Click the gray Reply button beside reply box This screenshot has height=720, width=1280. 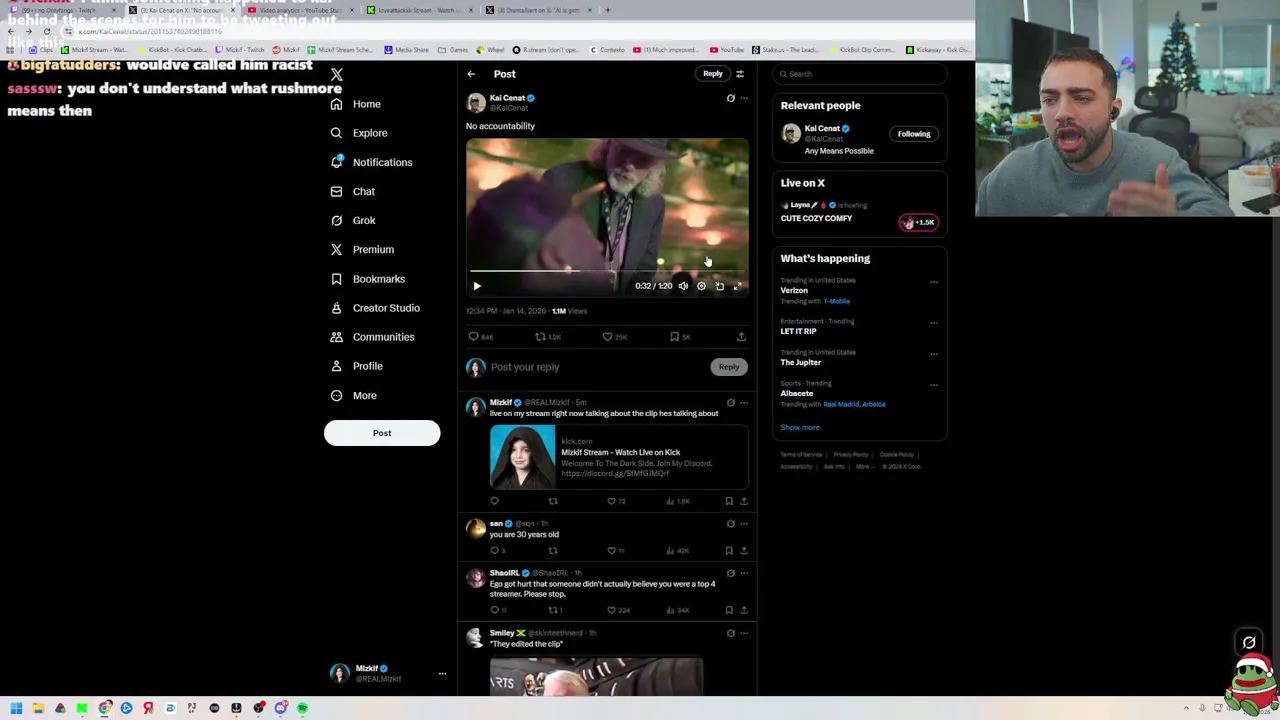(729, 367)
